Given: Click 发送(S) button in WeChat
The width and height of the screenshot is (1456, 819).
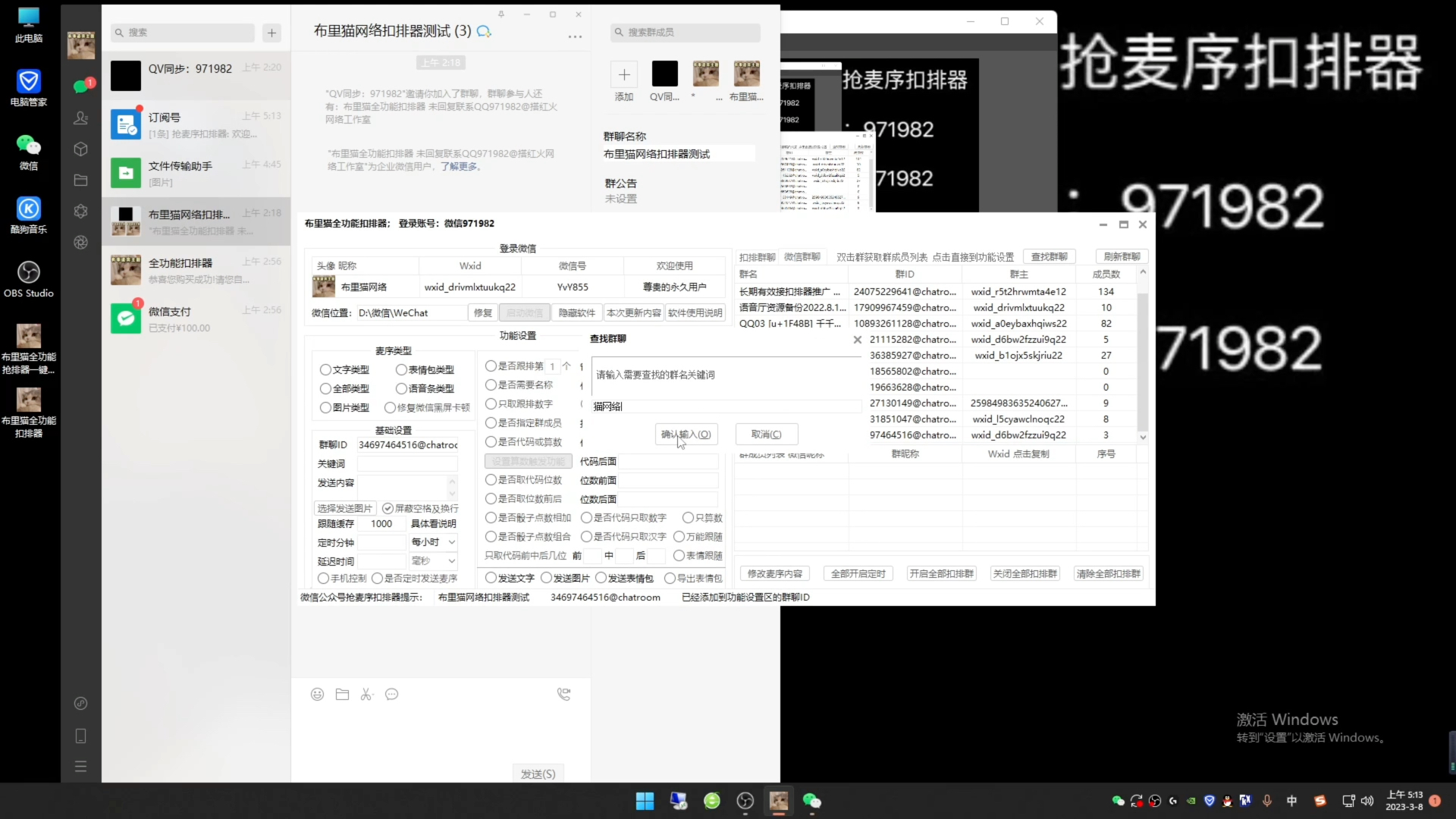Looking at the screenshot, I should point(538,774).
